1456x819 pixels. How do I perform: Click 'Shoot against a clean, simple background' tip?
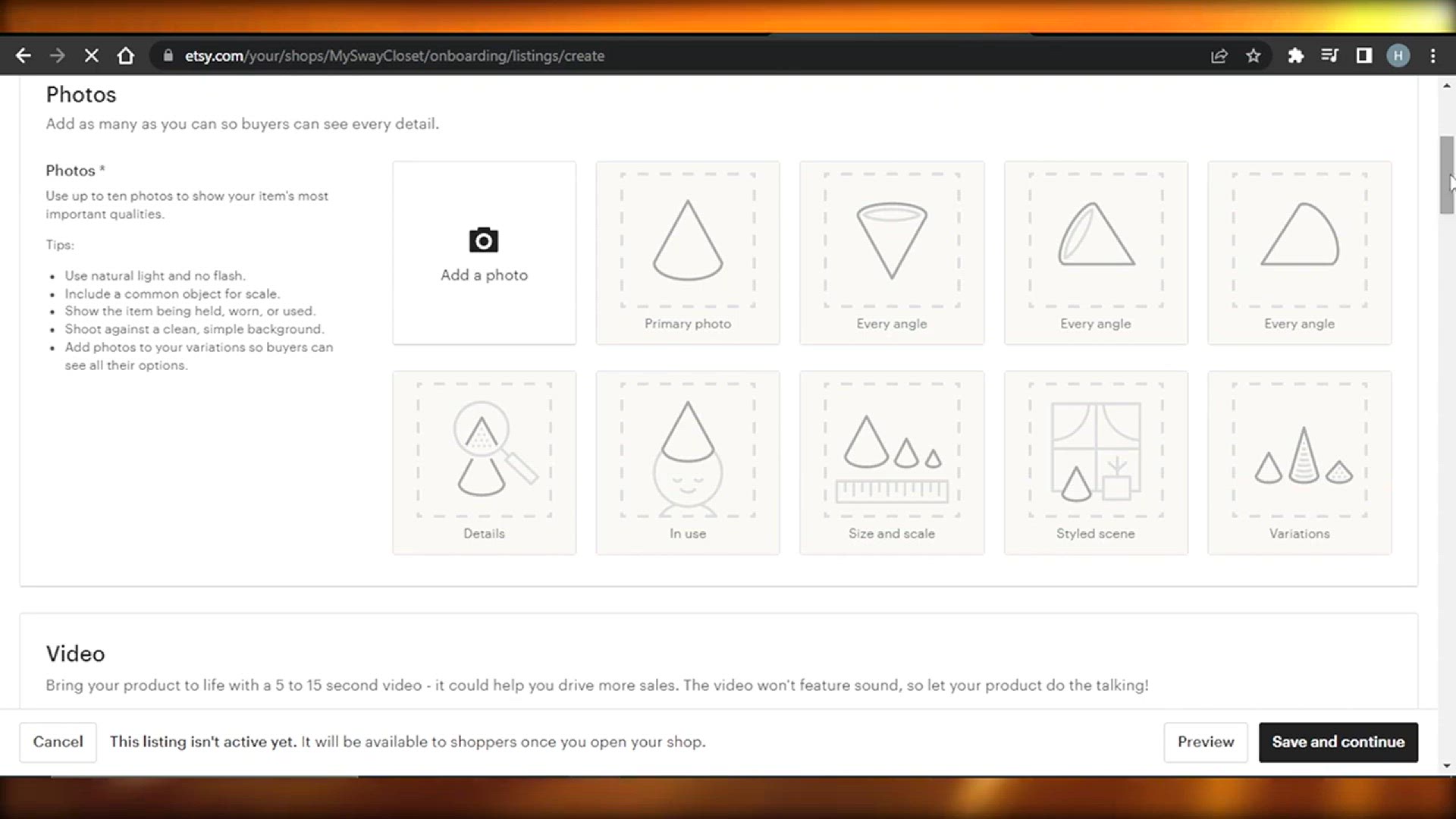(x=194, y=329)
